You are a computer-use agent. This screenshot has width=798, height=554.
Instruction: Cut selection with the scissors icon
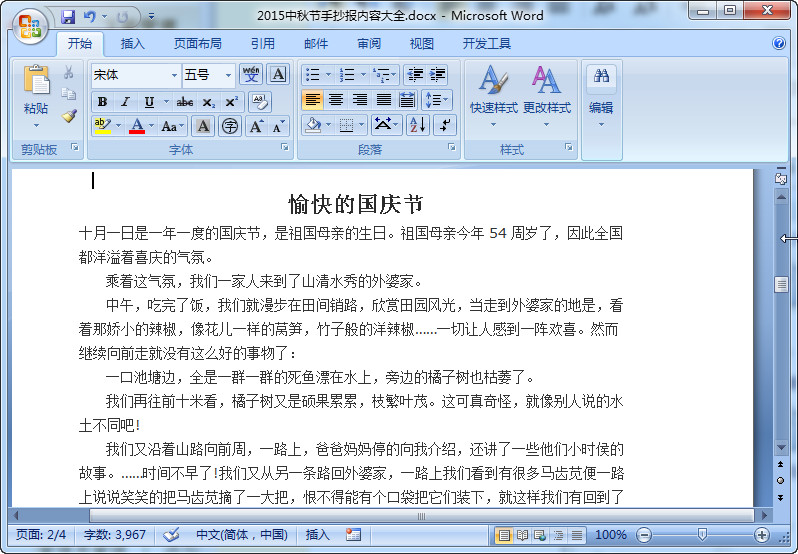pos(69,72)
